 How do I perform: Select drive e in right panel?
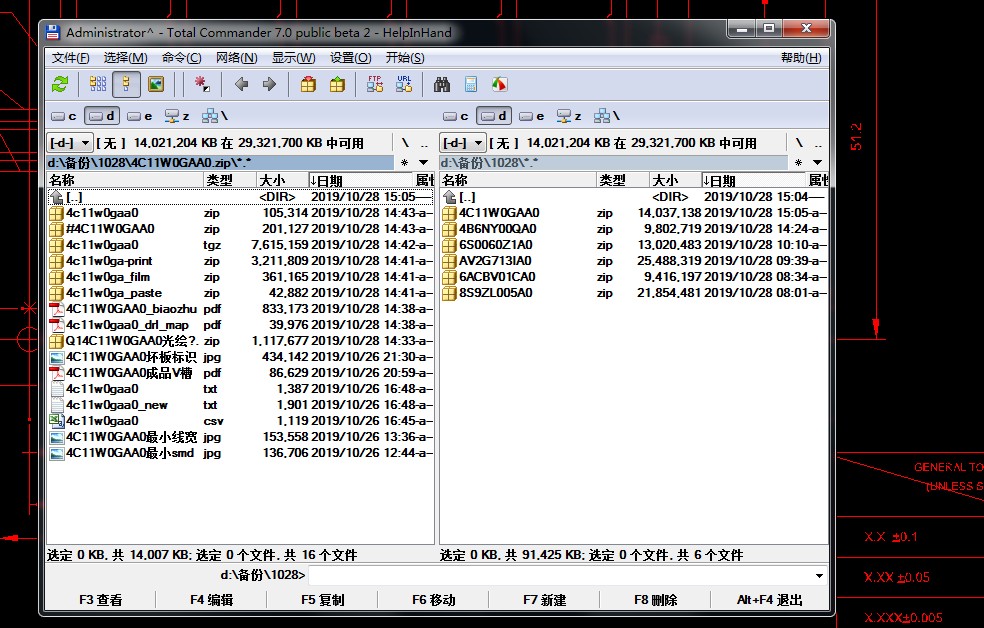click(x=532, y=116)
